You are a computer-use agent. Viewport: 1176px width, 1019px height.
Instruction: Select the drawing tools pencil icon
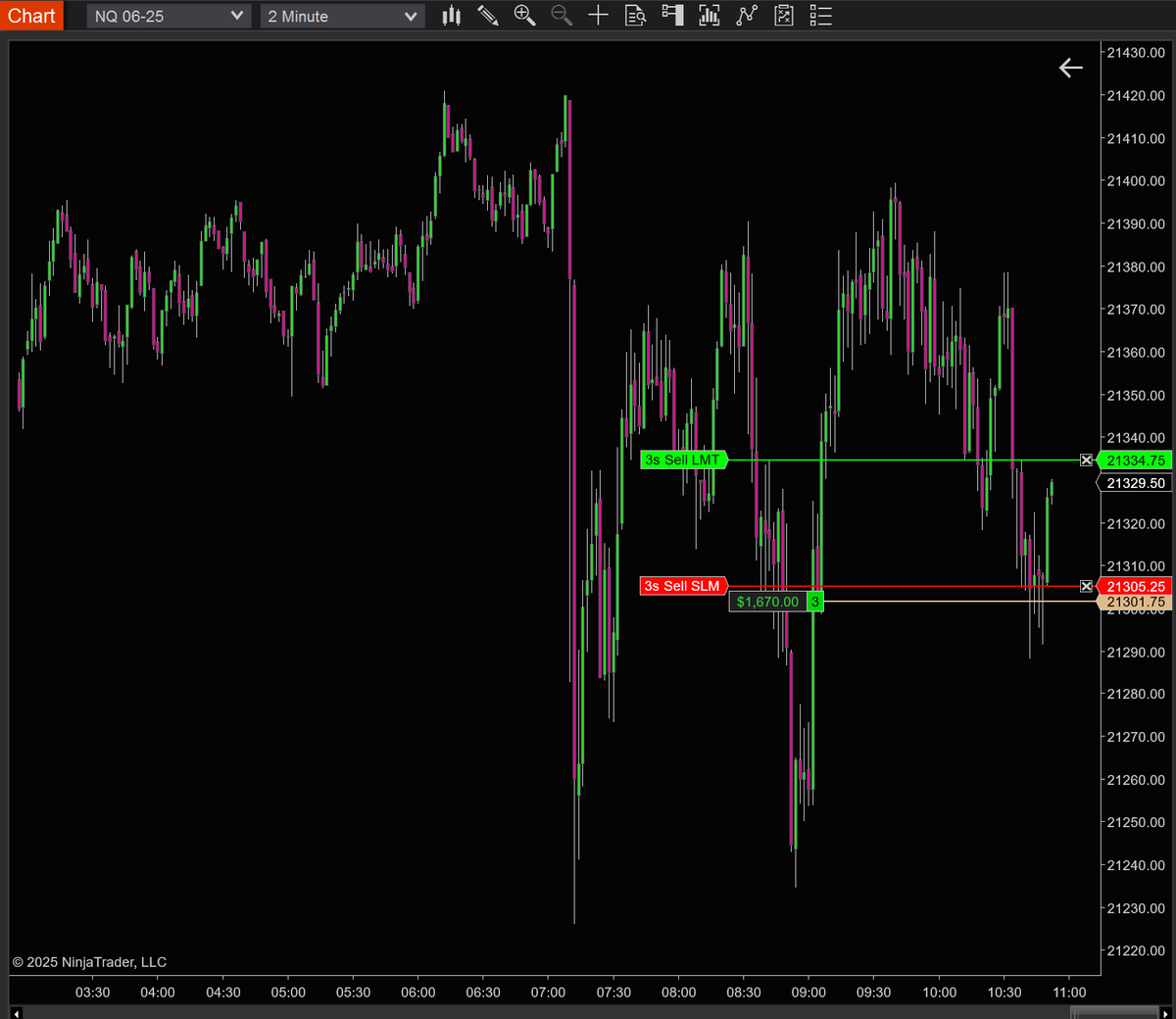(487, 16)
